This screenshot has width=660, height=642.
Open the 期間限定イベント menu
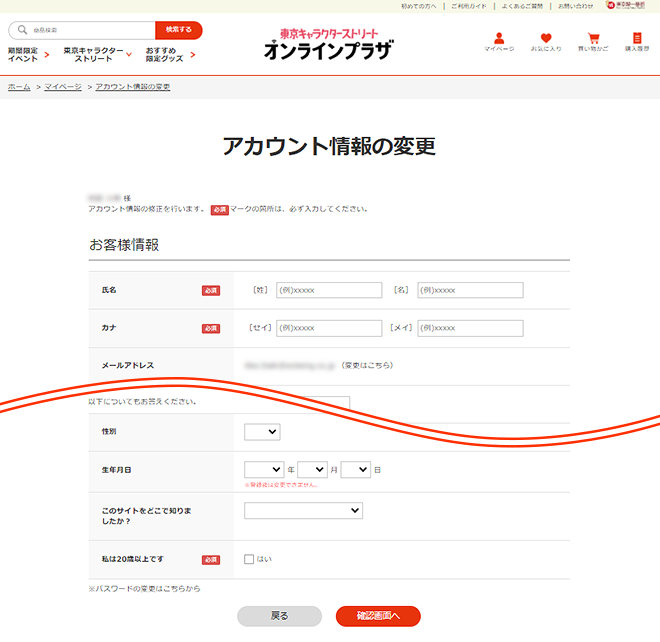(x=27, y=54)
